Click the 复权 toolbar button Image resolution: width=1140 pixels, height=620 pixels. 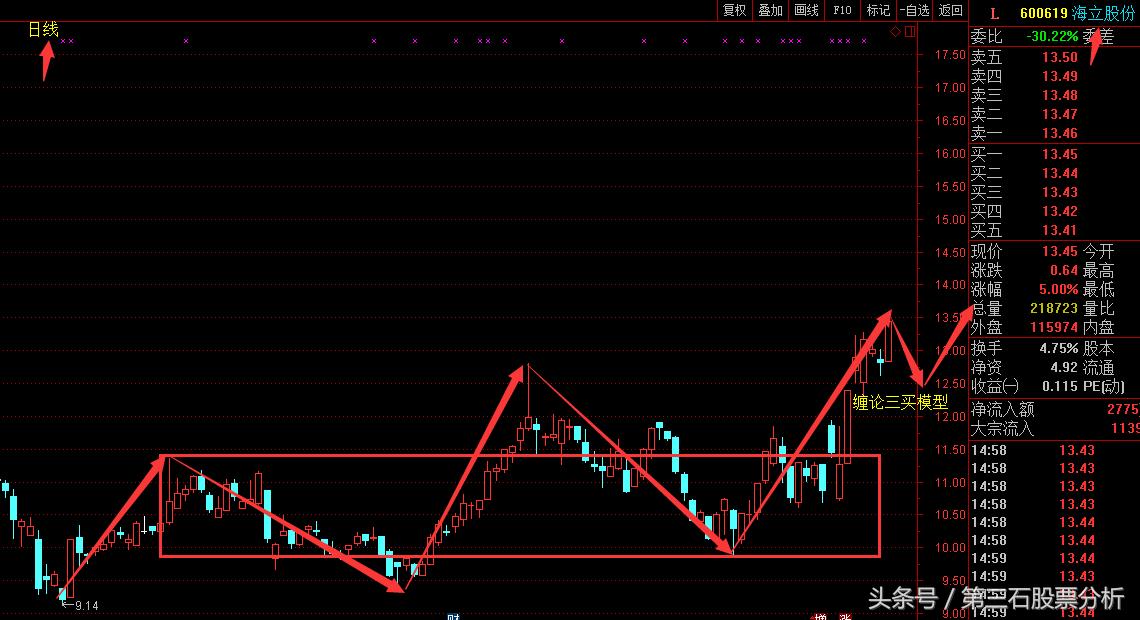pos(734,10)
